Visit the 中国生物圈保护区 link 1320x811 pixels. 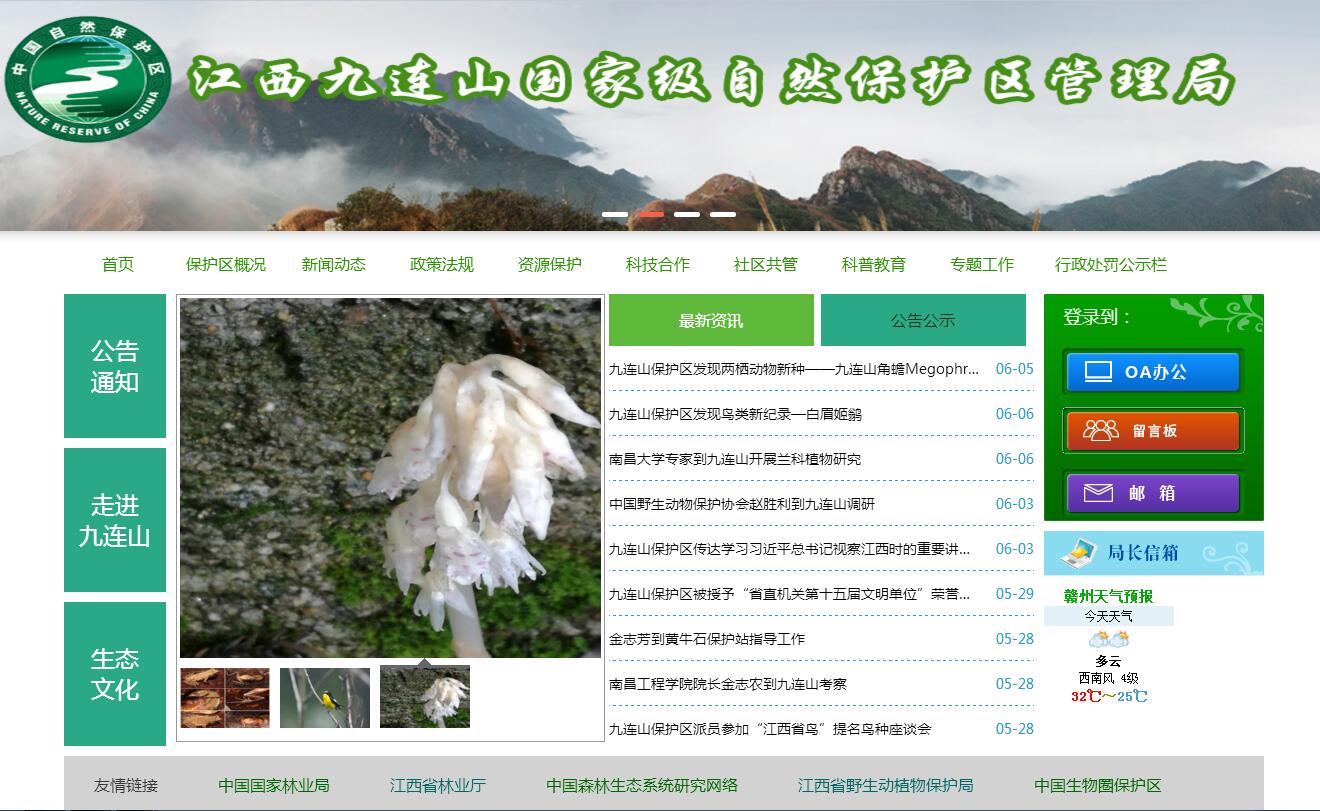[x=1098, y=786]
